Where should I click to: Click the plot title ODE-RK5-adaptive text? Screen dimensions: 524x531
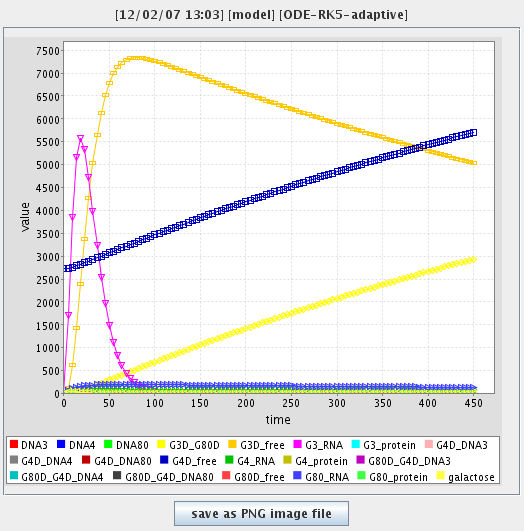343,15
